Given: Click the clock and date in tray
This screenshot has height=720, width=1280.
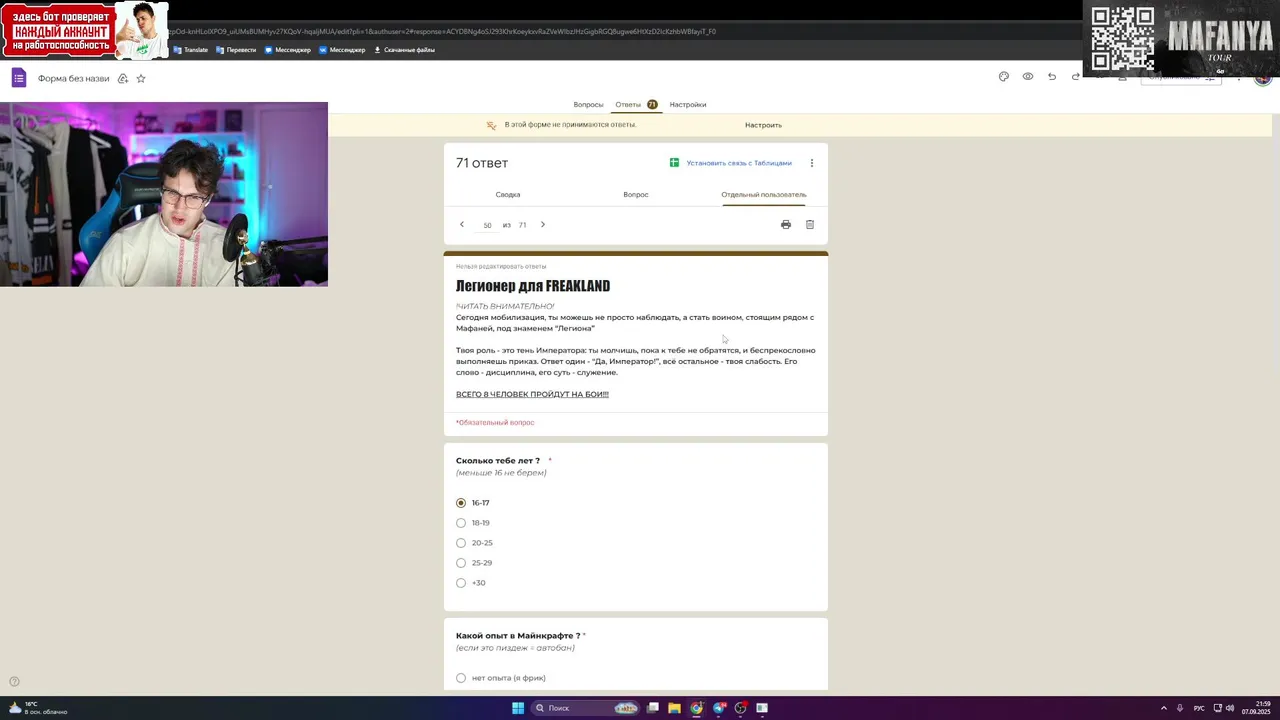Looking at the screenshot, I should tap(1256, 708).
